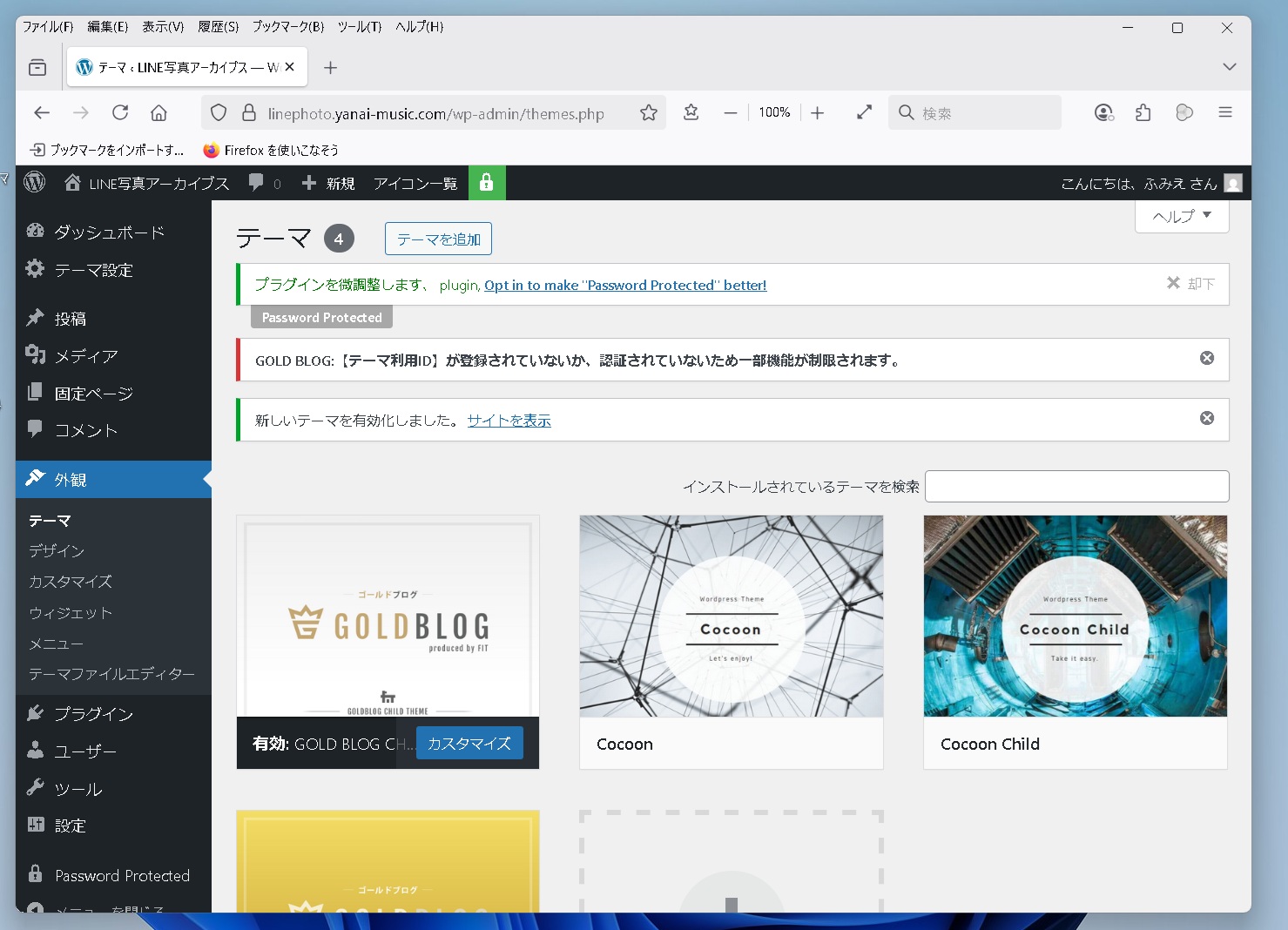
Task: Open the tracking protection shield icon
Action: point(219,112)
